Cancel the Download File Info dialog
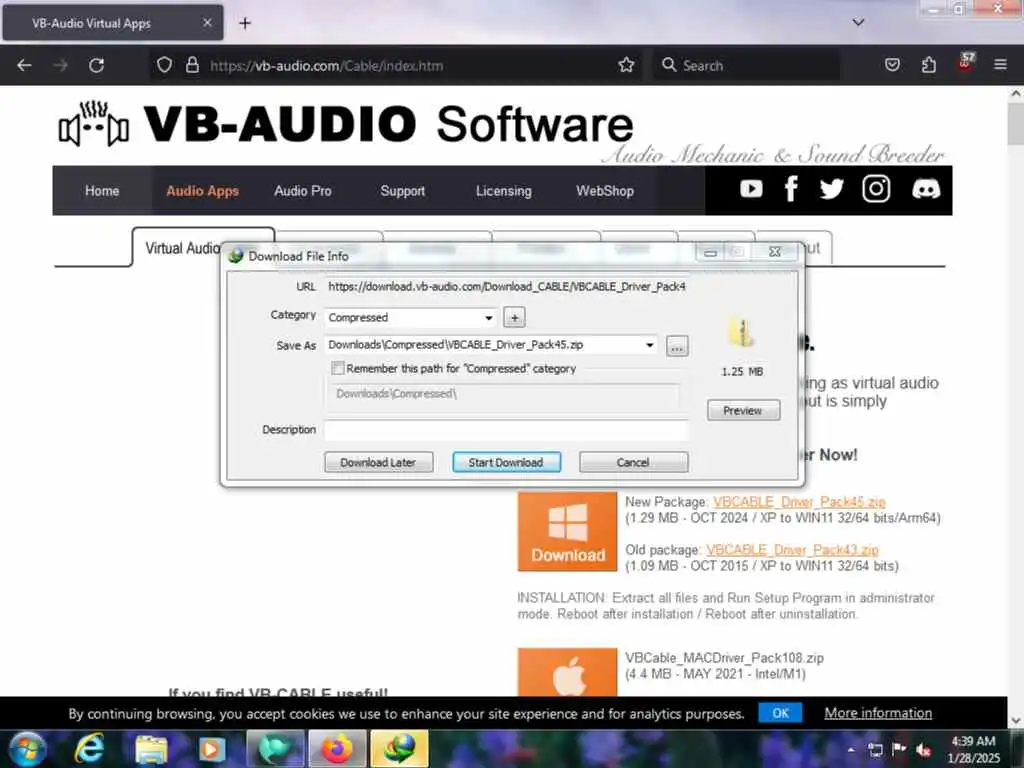Image resolution: width=1024 pixels, height=768 pixels. [x=633, y=462]
